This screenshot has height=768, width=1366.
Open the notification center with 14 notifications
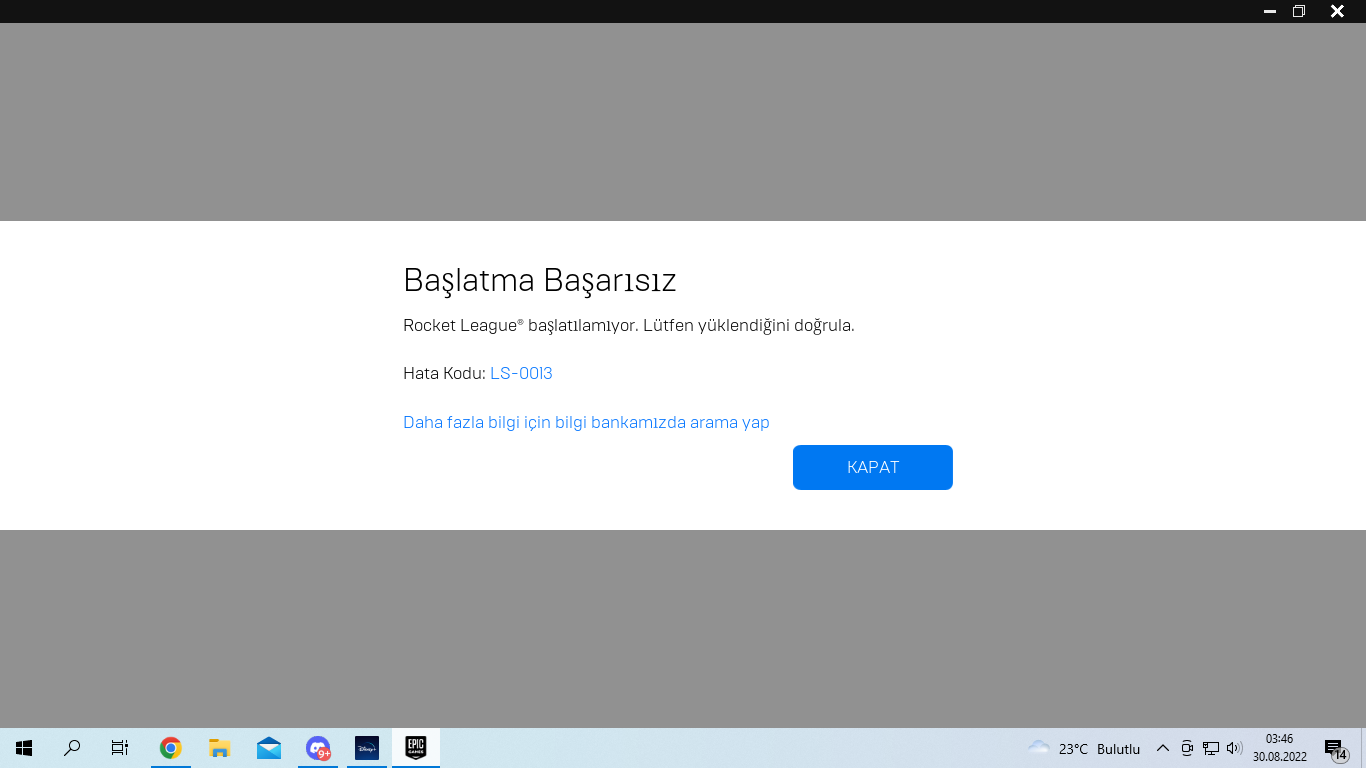[x=1336, y=748]
